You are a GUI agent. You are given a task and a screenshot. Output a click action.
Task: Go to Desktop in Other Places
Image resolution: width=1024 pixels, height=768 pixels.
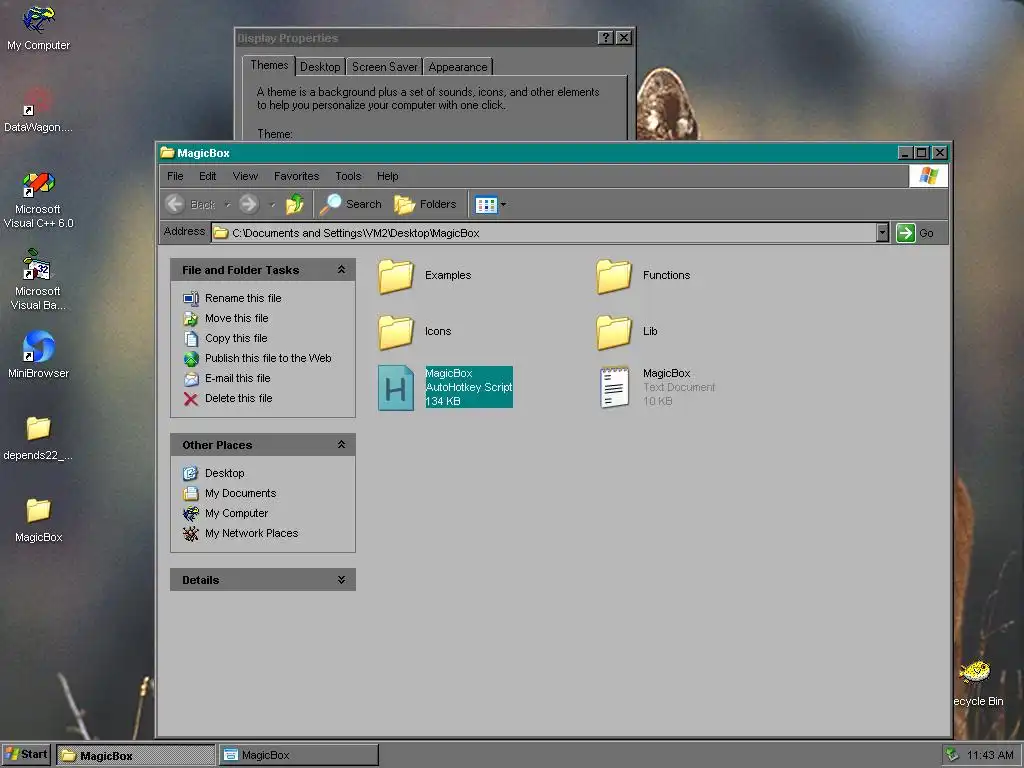click(214, 473)
